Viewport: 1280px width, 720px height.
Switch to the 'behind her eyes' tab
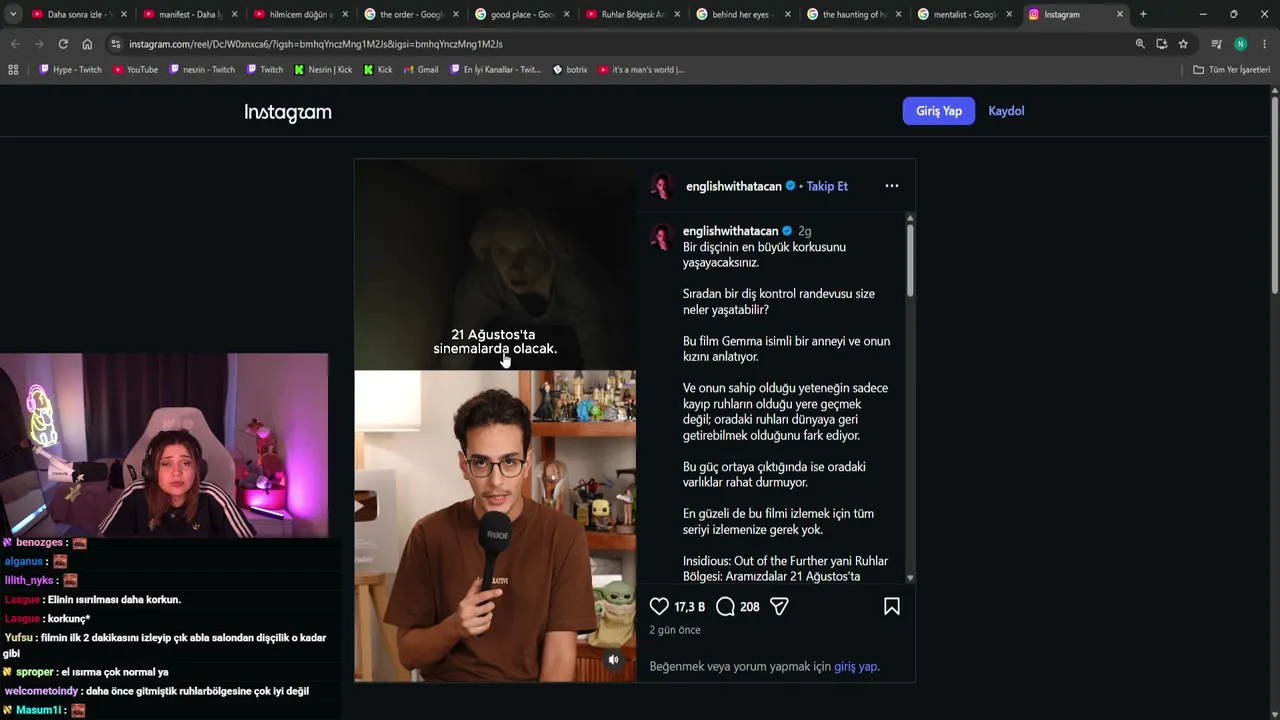coord(741,14)
